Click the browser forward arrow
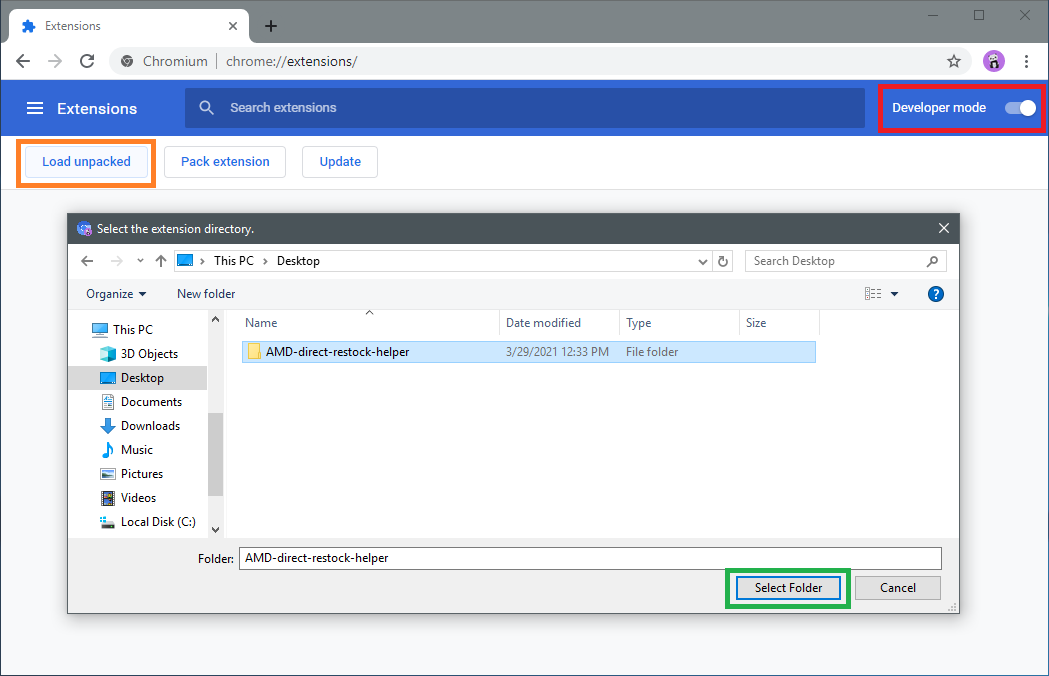Viewport: 1049px width, 676px height. pyautogui.click(x=55, y=61)
